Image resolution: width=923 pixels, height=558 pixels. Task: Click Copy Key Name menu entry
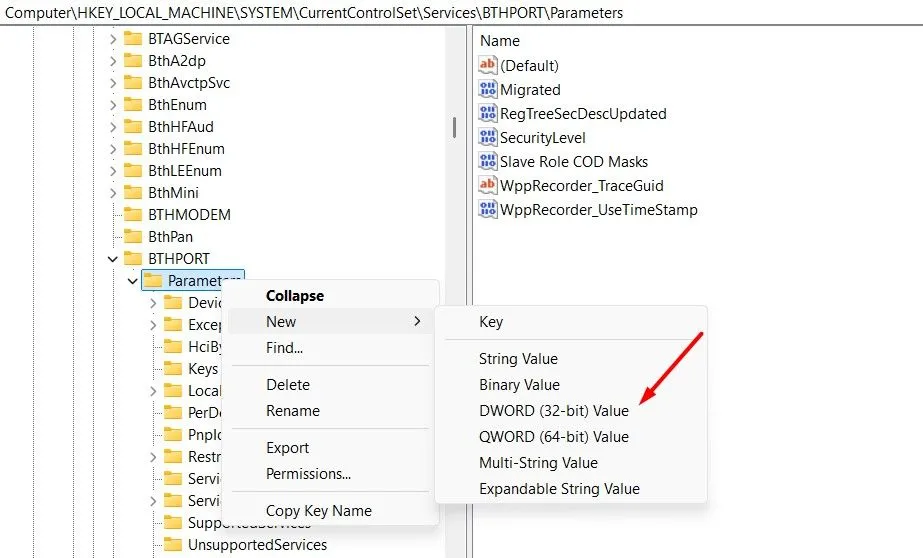[x=318, y=511]
